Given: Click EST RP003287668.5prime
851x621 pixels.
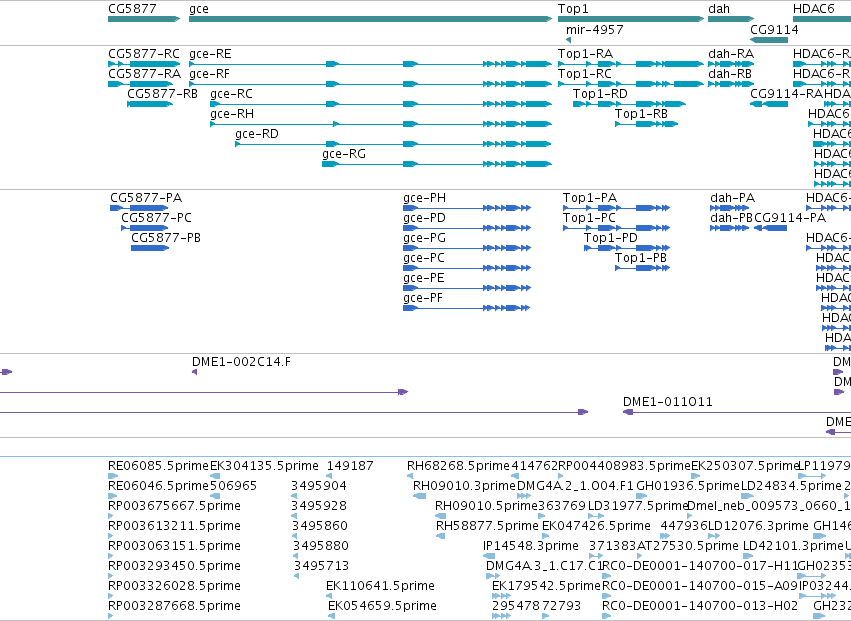Looking at the screenshot, I should pyautogui.click(x=174, y=607).
